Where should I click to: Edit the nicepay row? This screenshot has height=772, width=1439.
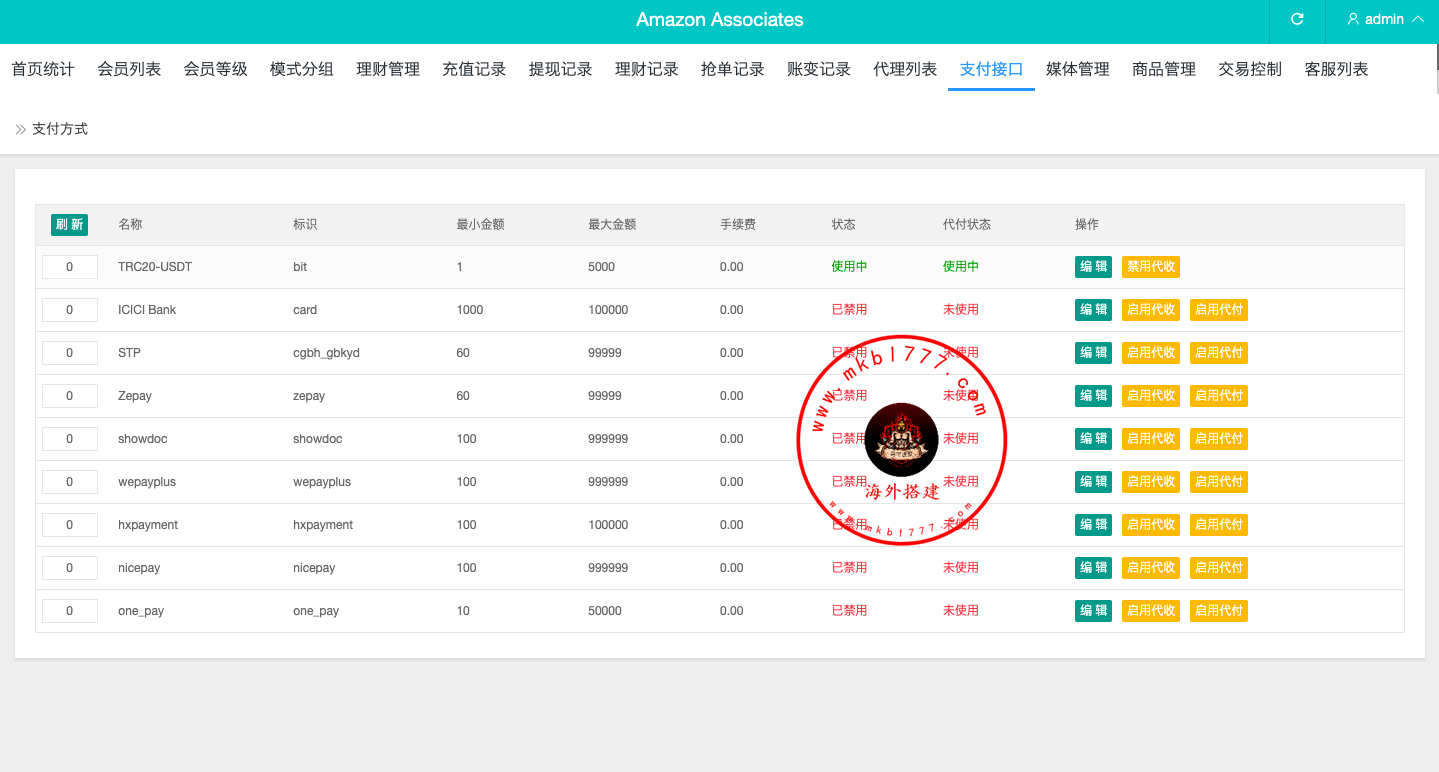click(x=1093, y=568)
